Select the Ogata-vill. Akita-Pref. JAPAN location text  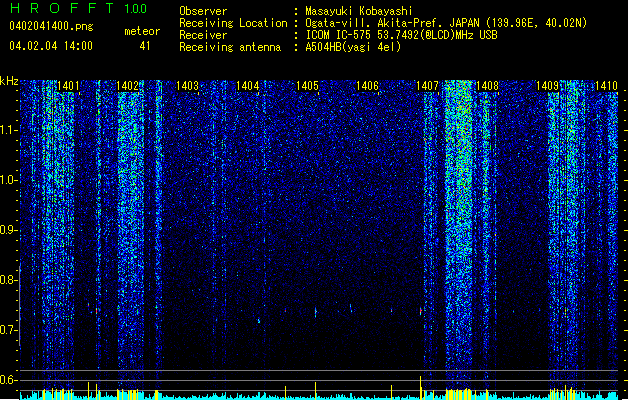pos(446,23)
